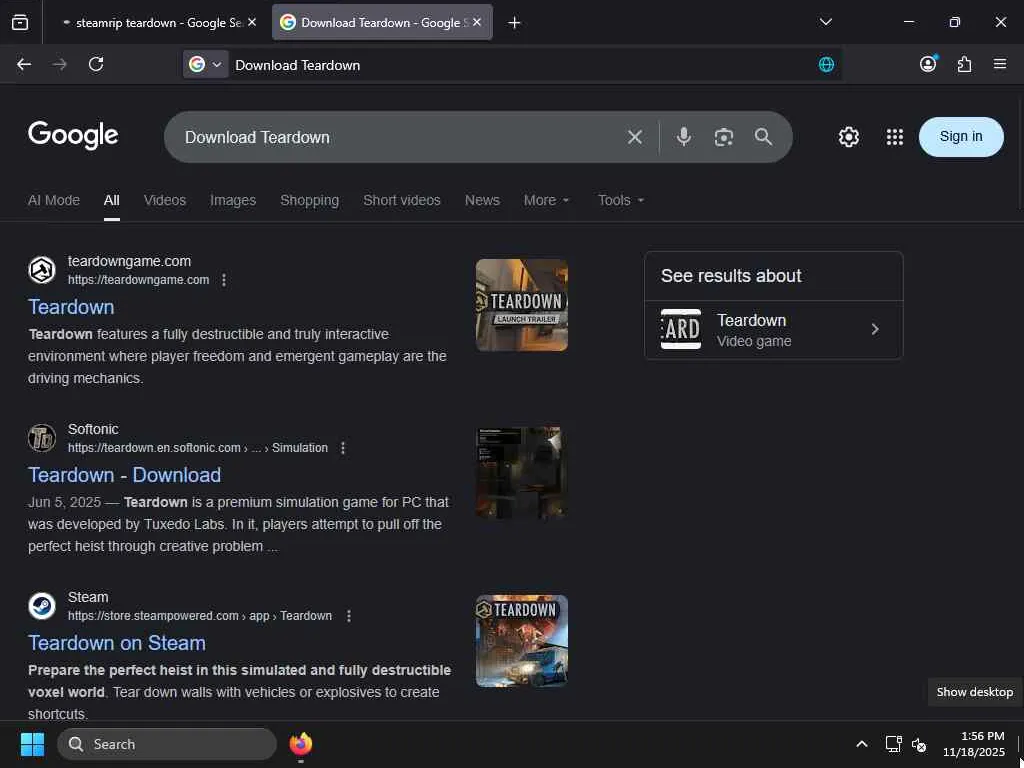Select the Download Teardown Google tab
The image size is (1024, 768).
tap(382, 22)
